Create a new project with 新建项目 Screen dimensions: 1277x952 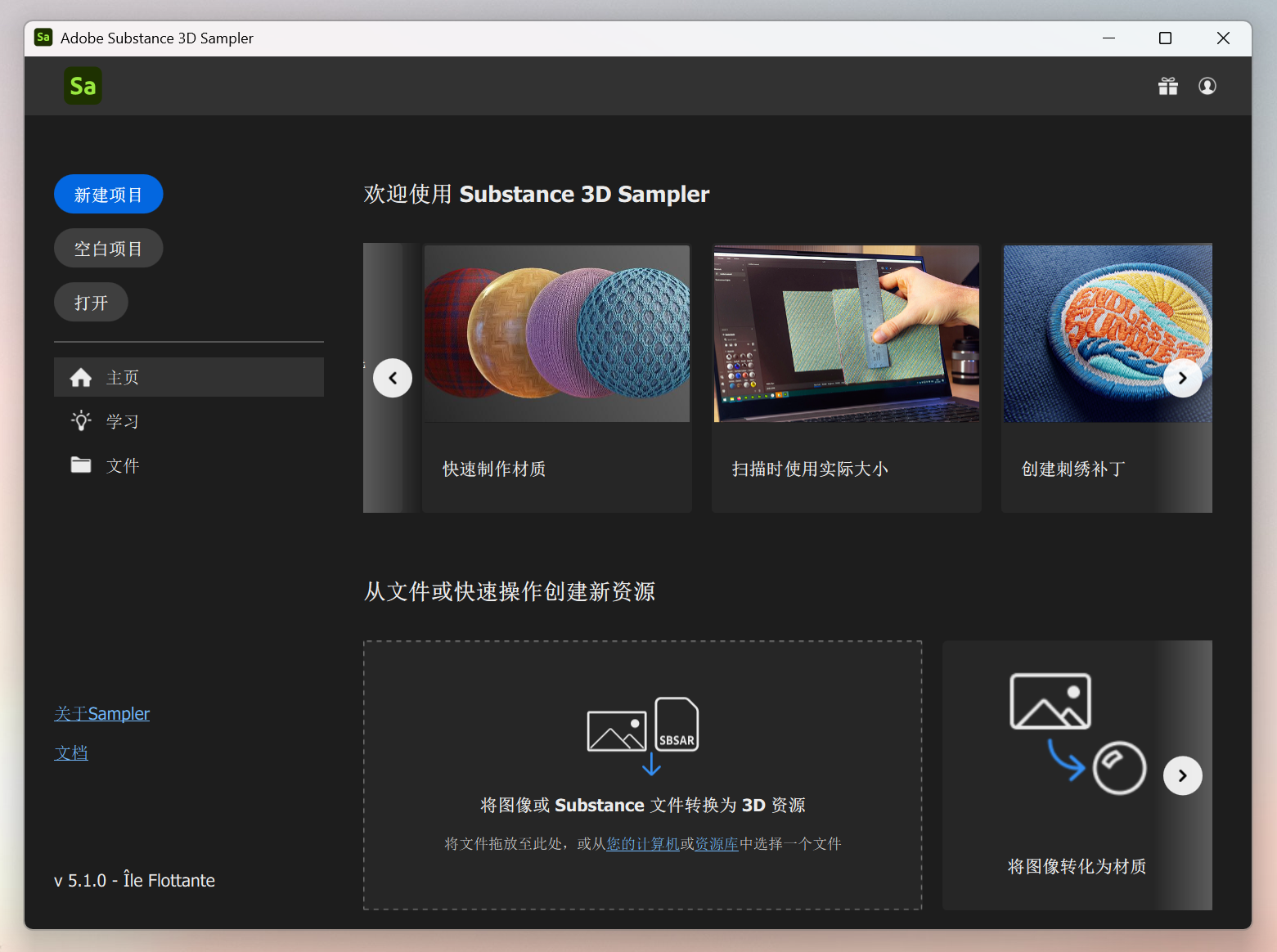[109, 195]
